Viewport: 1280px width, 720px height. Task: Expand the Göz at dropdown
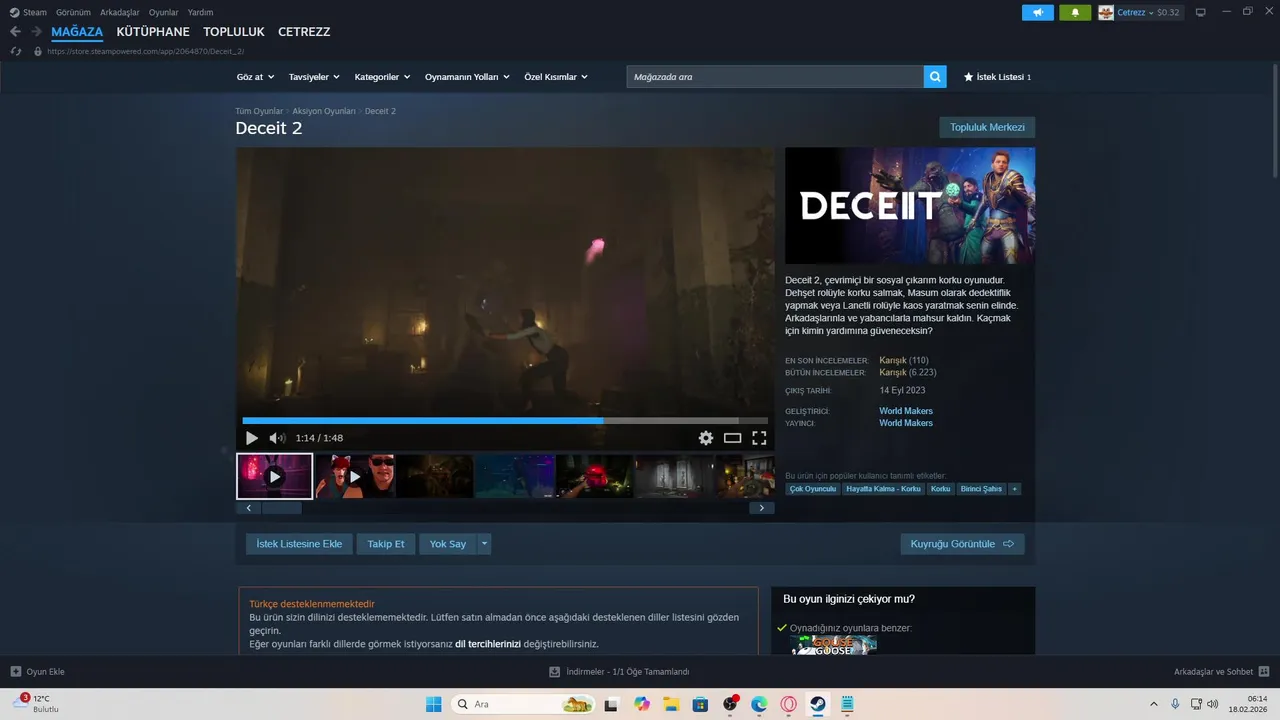coord(255,77)
